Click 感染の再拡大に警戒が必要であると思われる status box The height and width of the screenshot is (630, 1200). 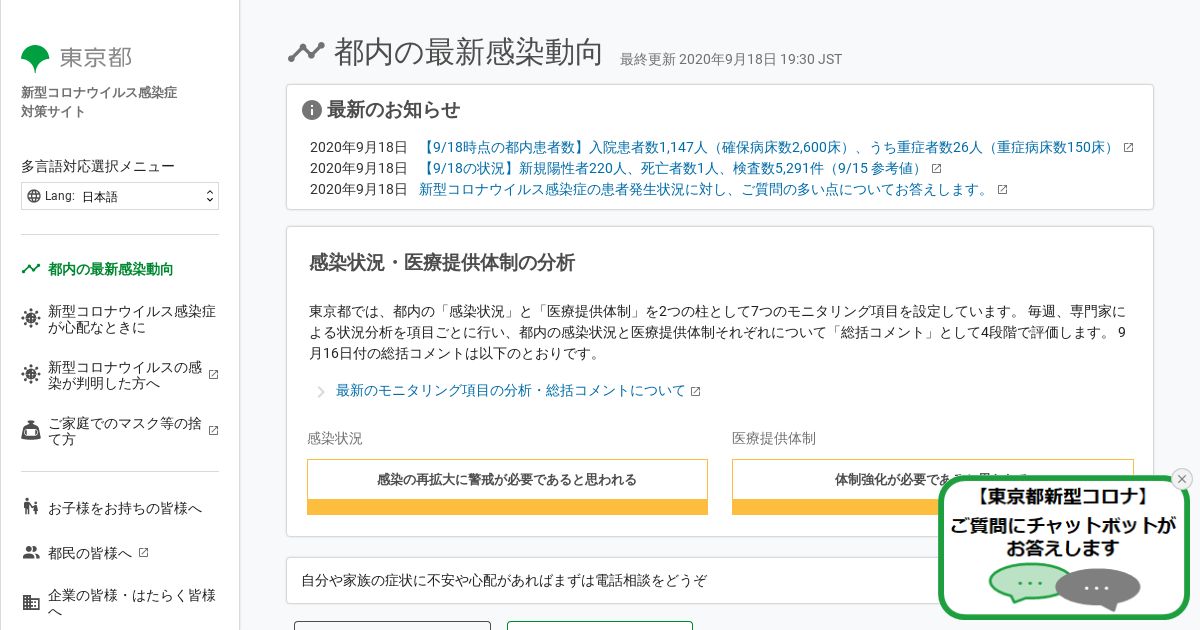click(507, 480)
